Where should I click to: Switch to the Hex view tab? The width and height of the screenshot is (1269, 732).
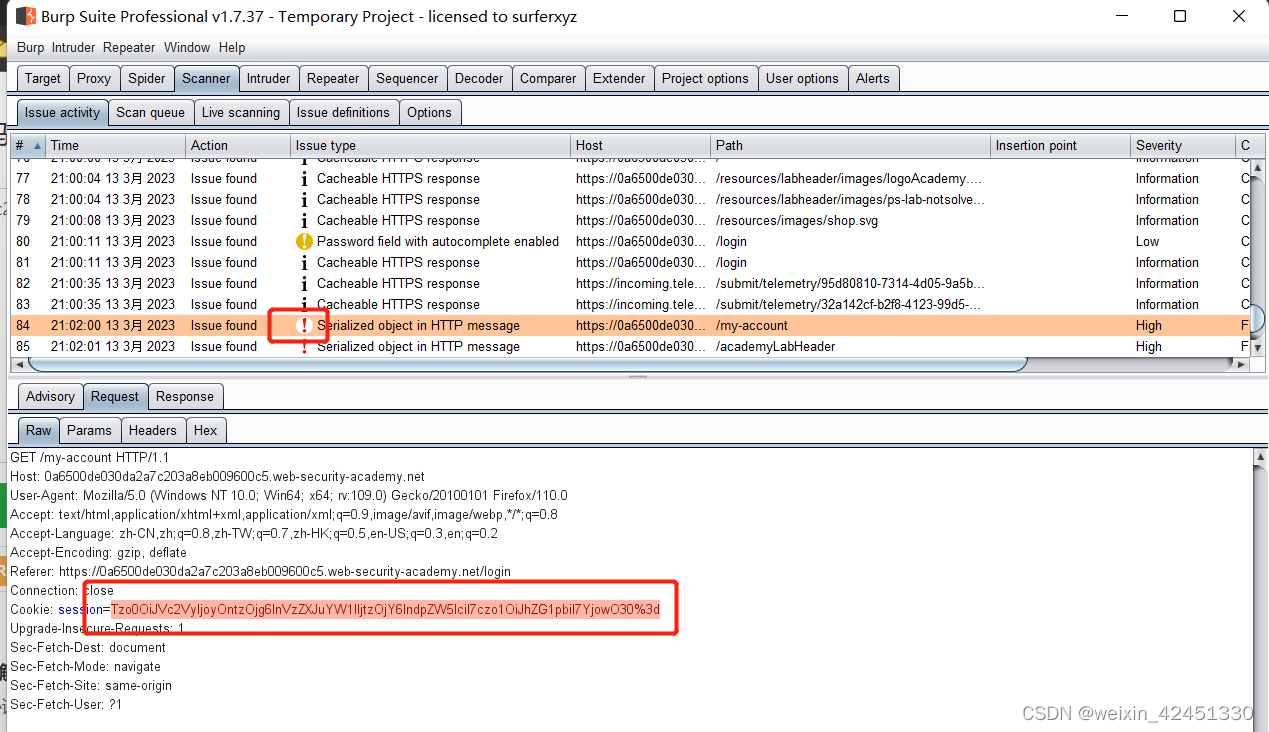click(206, 430)
